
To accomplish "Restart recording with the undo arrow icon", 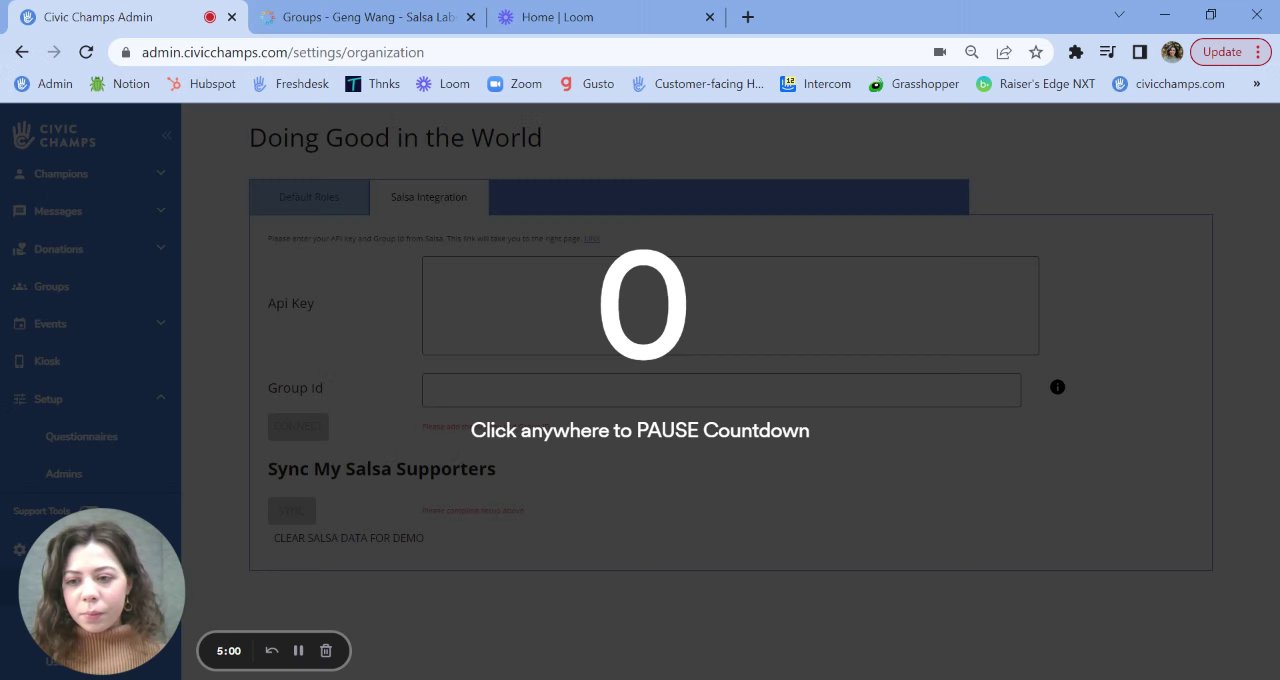I will [271, 650].
